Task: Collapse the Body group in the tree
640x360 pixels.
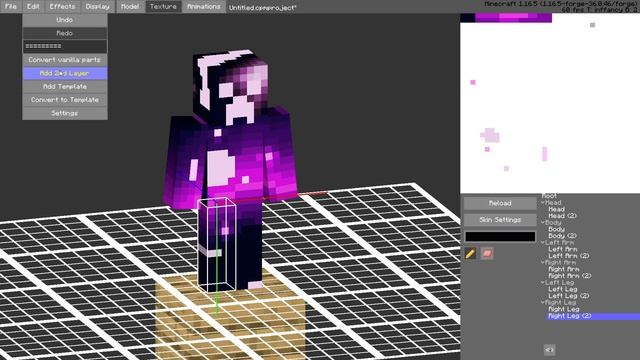Action: click(x=543, y=222)
